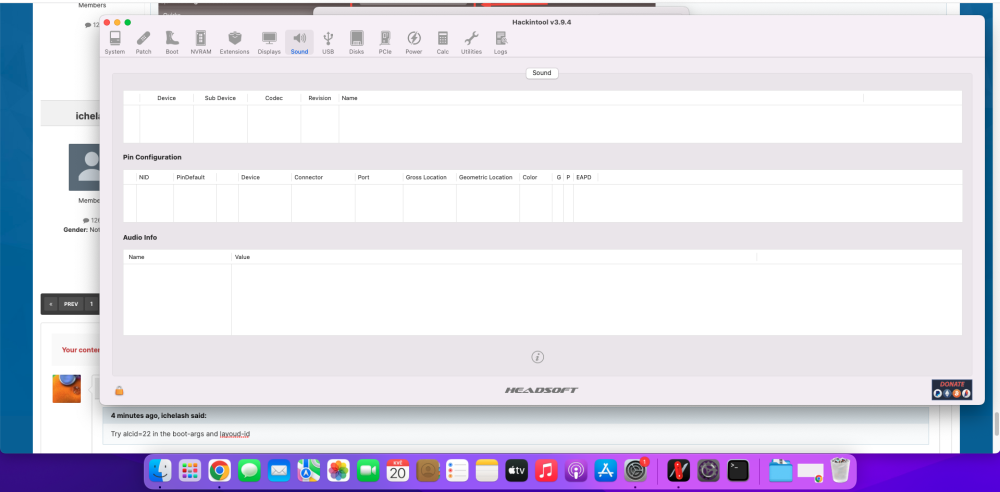Screen dimensions: 1000x492
Task: Select the Sound toolbar icon
Action: pos(299,42)
